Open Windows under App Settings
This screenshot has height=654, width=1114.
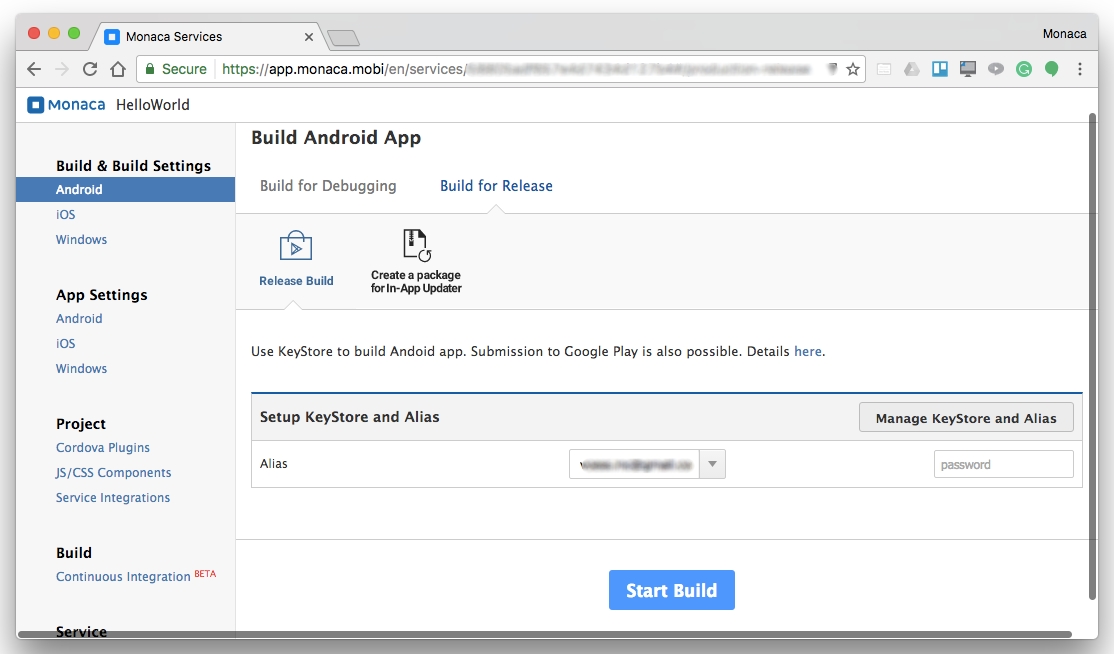pyautogui.click(x=82, y=369)
